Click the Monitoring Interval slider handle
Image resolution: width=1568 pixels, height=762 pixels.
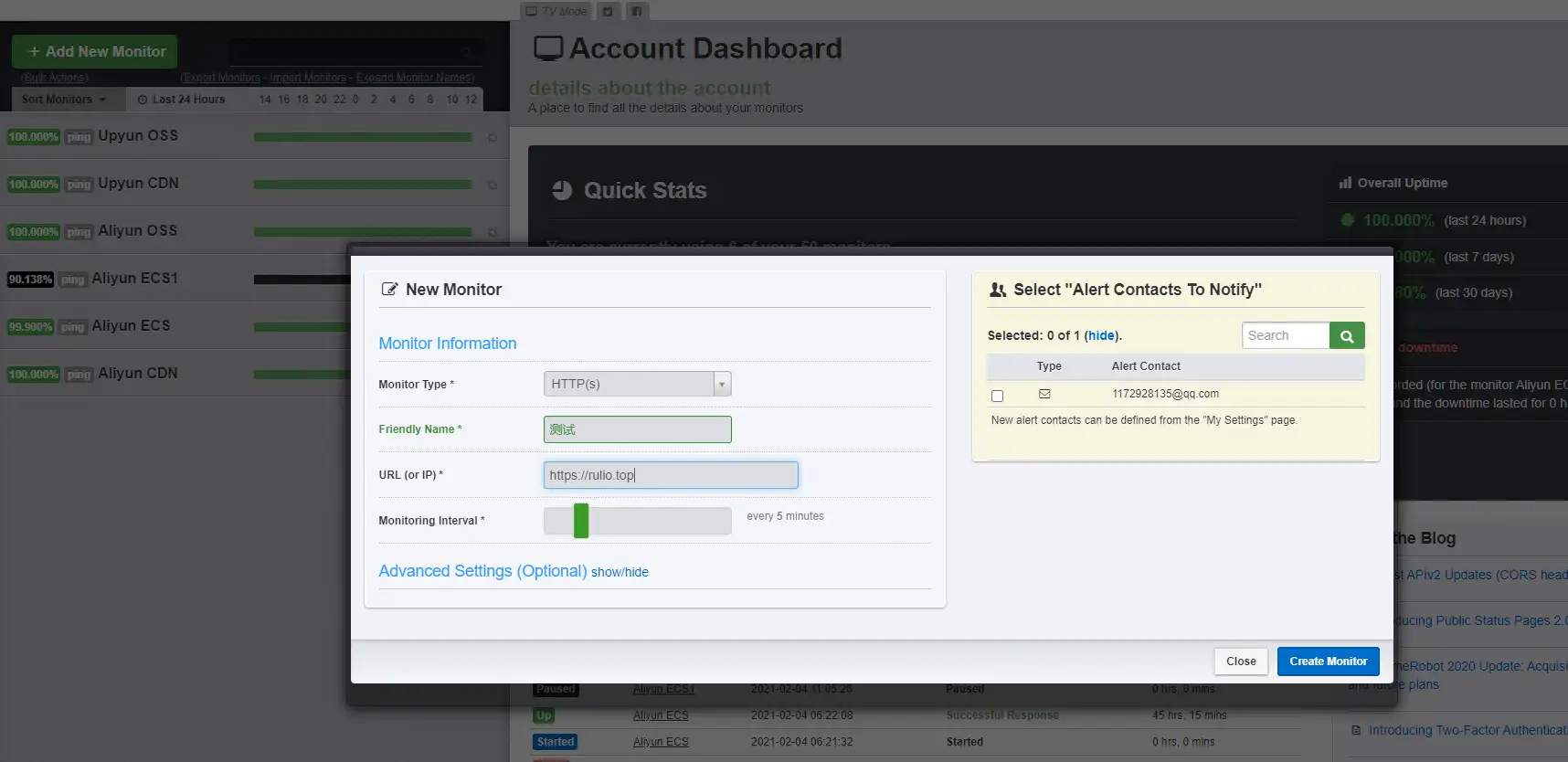click(581, 521)
